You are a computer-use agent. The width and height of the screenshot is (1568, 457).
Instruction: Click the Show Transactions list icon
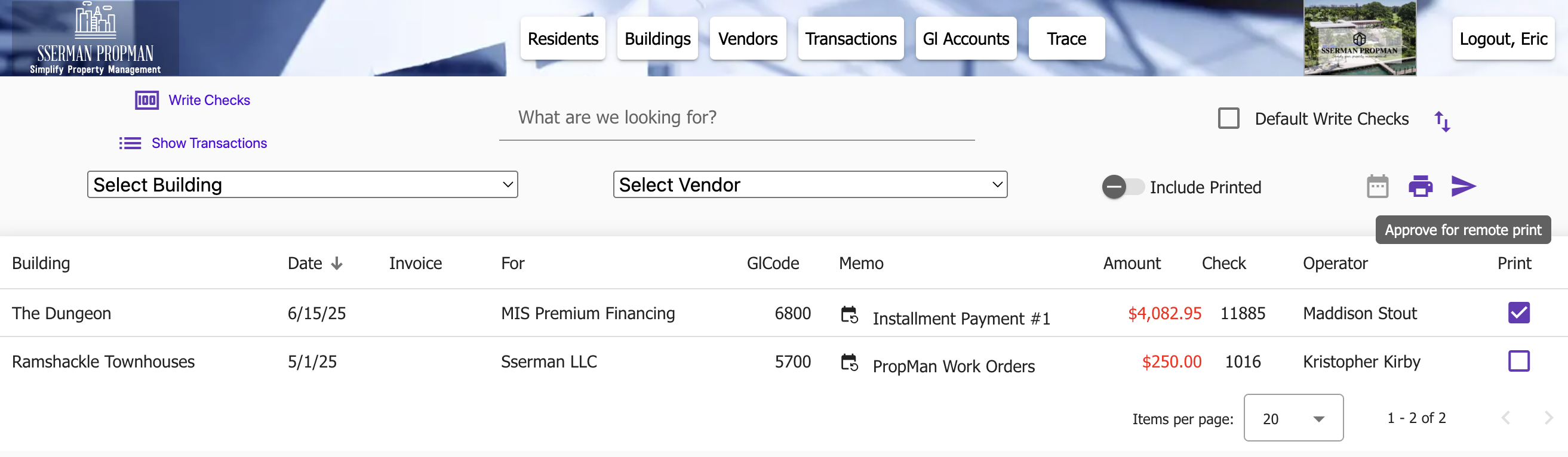130,143
